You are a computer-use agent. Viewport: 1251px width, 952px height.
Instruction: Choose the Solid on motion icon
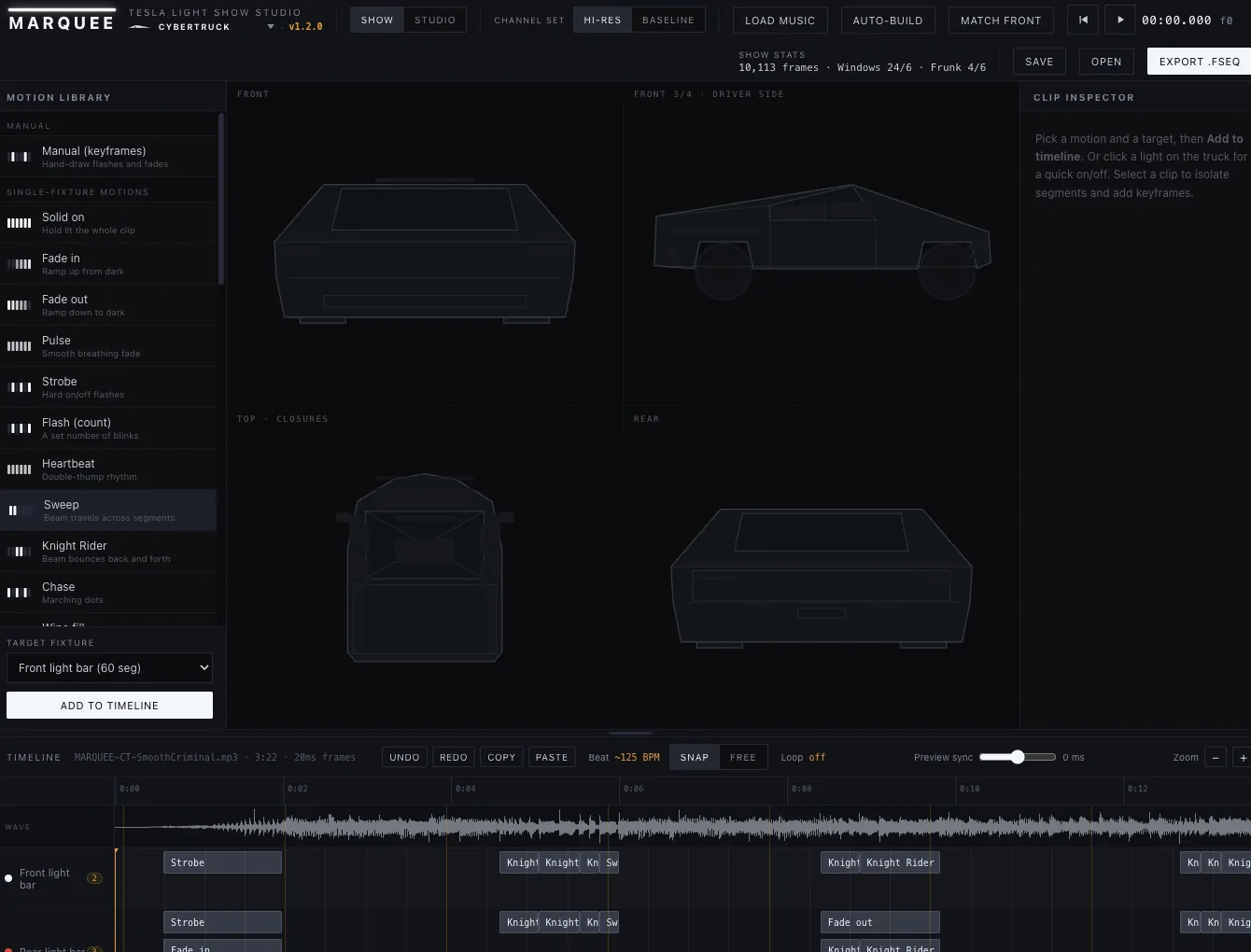click(x=19, y=223)
